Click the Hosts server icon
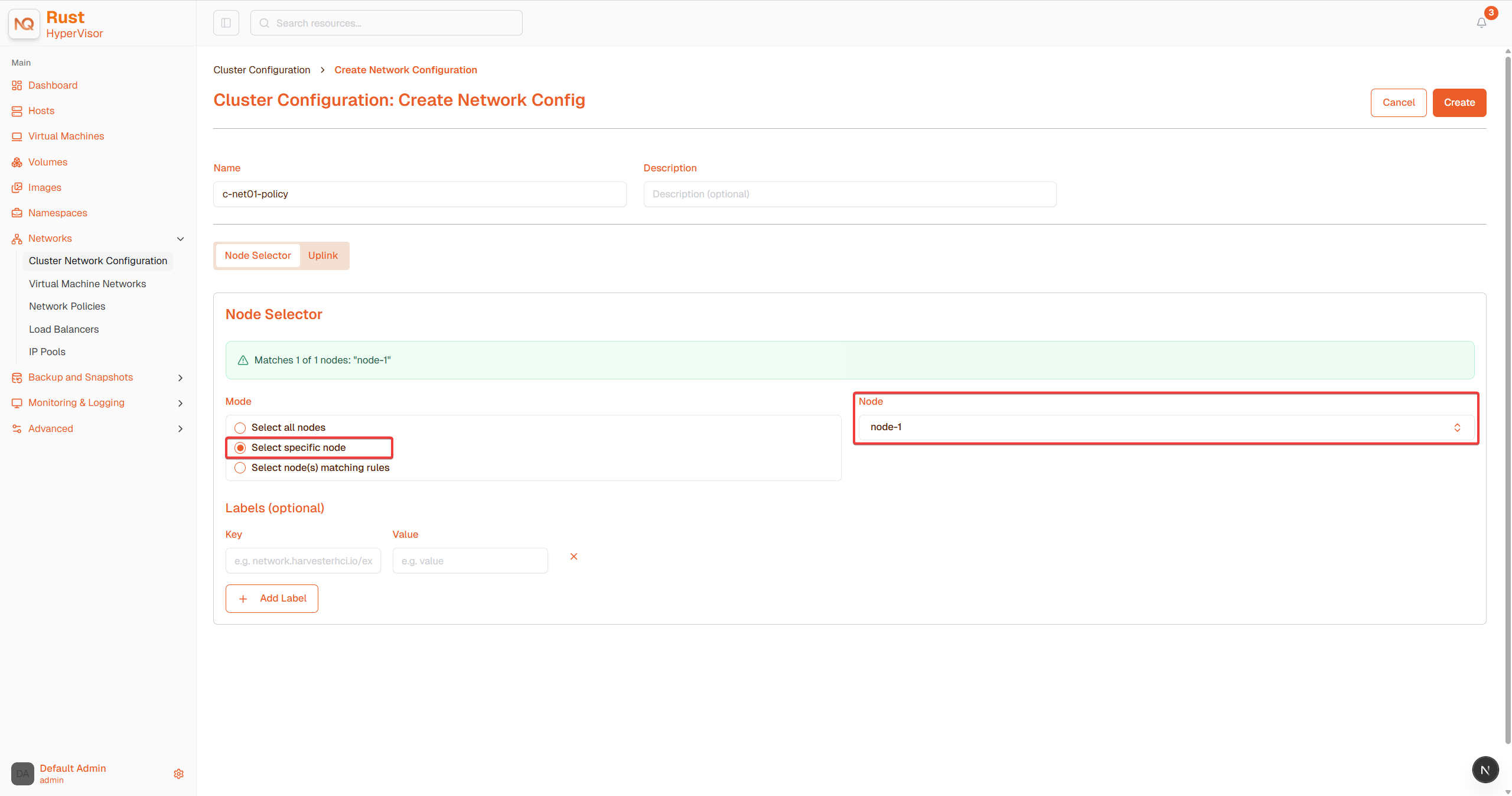 [x=17, y=111]
